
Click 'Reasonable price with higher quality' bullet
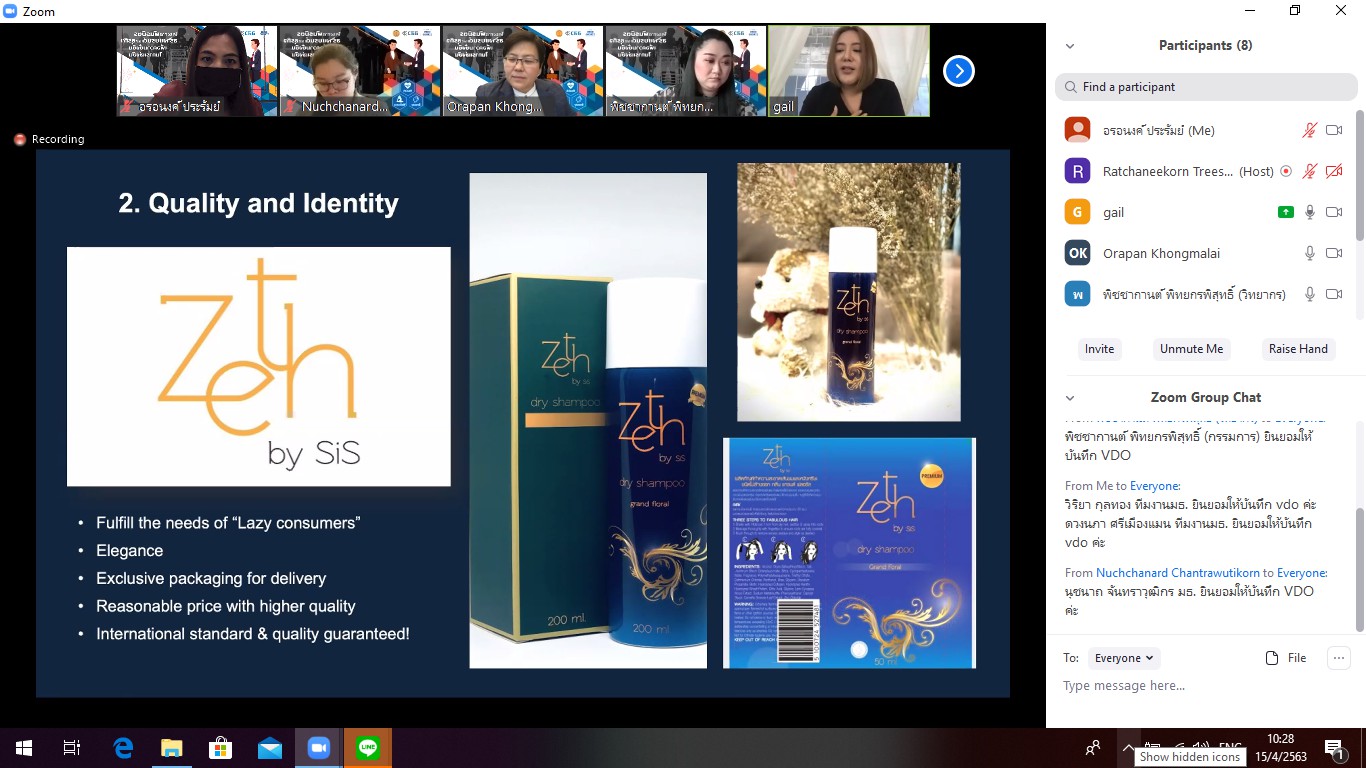click(226, 606)
